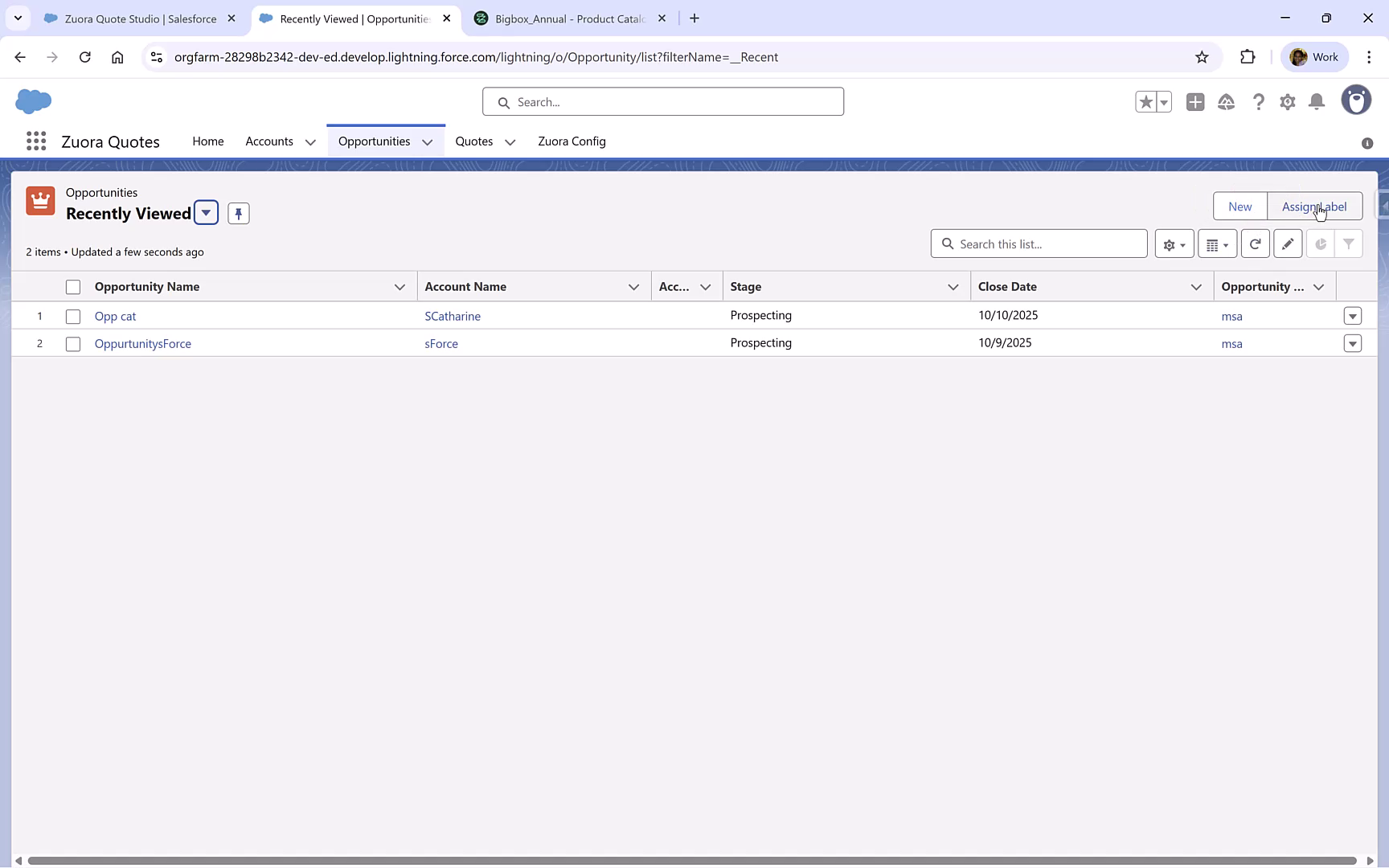Open the Salesforce Help question mark icon
This screenshot has height=868, width=1389.
[x=1259, y=102]
